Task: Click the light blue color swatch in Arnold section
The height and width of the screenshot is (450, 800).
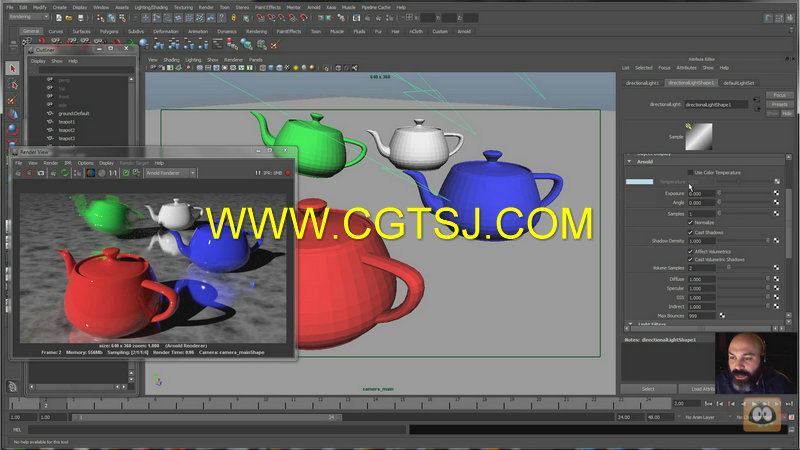Action: pyautogui.click(x=639, y=182)
